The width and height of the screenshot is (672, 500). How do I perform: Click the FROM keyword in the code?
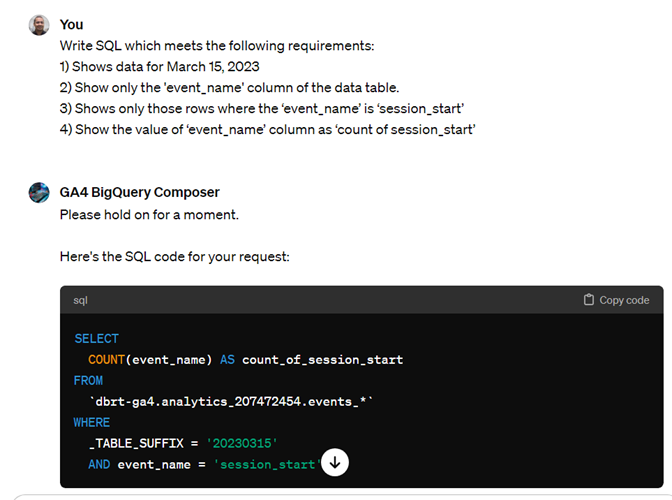(88, 380)
